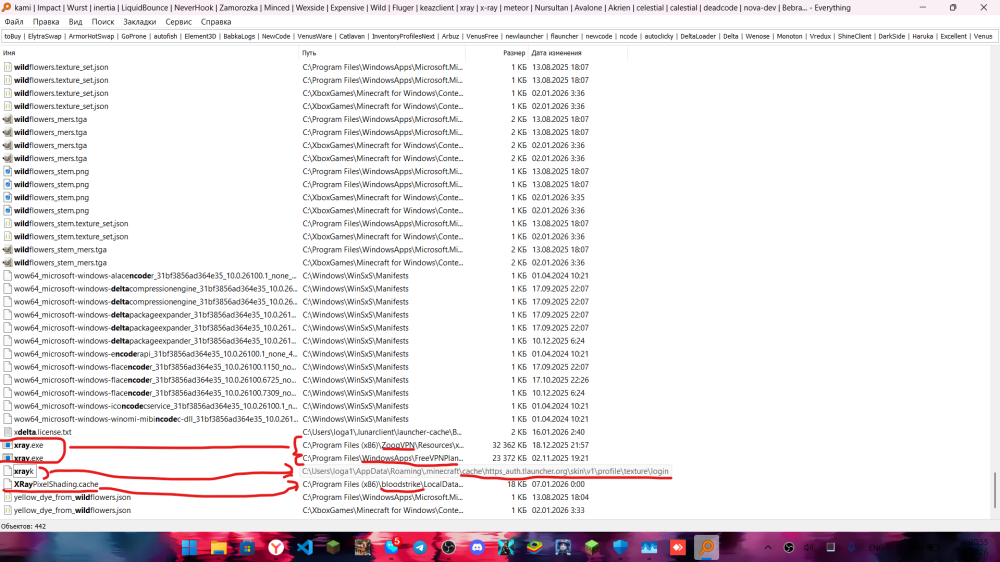Open the Сервис menu

[x=179, y=22]
